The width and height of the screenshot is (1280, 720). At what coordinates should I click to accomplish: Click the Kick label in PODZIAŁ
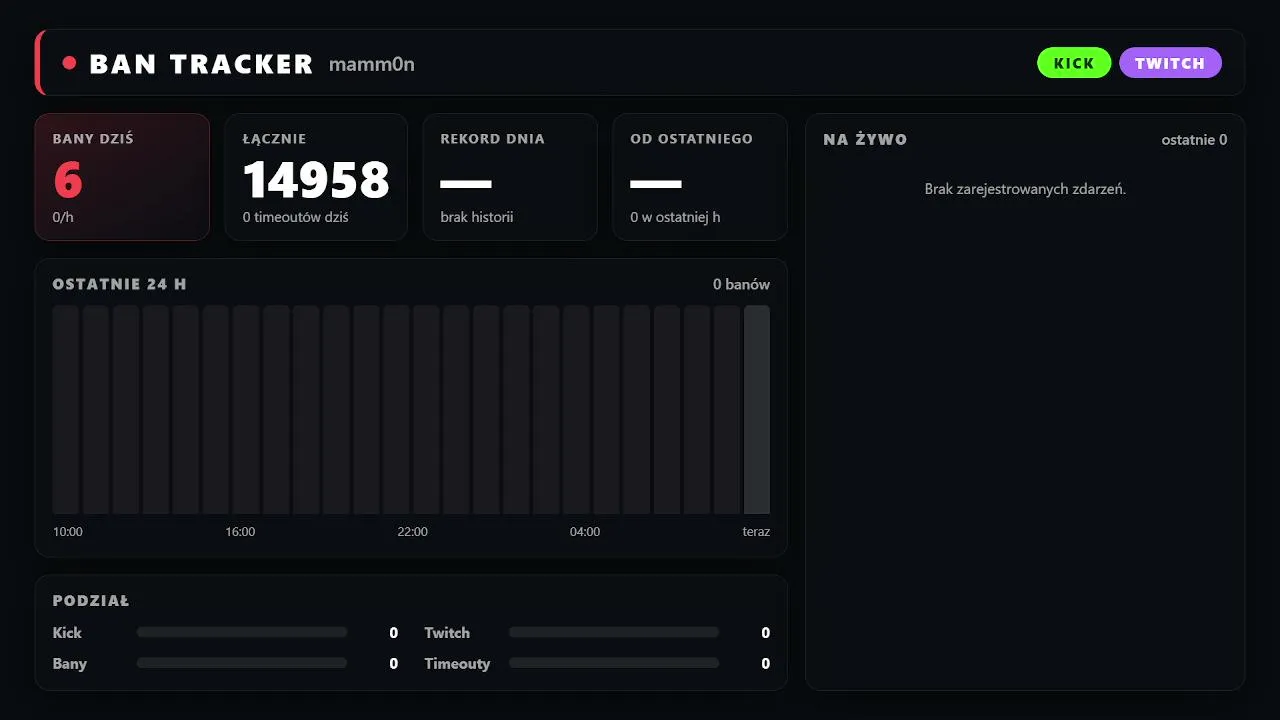(x=67, y=633)
